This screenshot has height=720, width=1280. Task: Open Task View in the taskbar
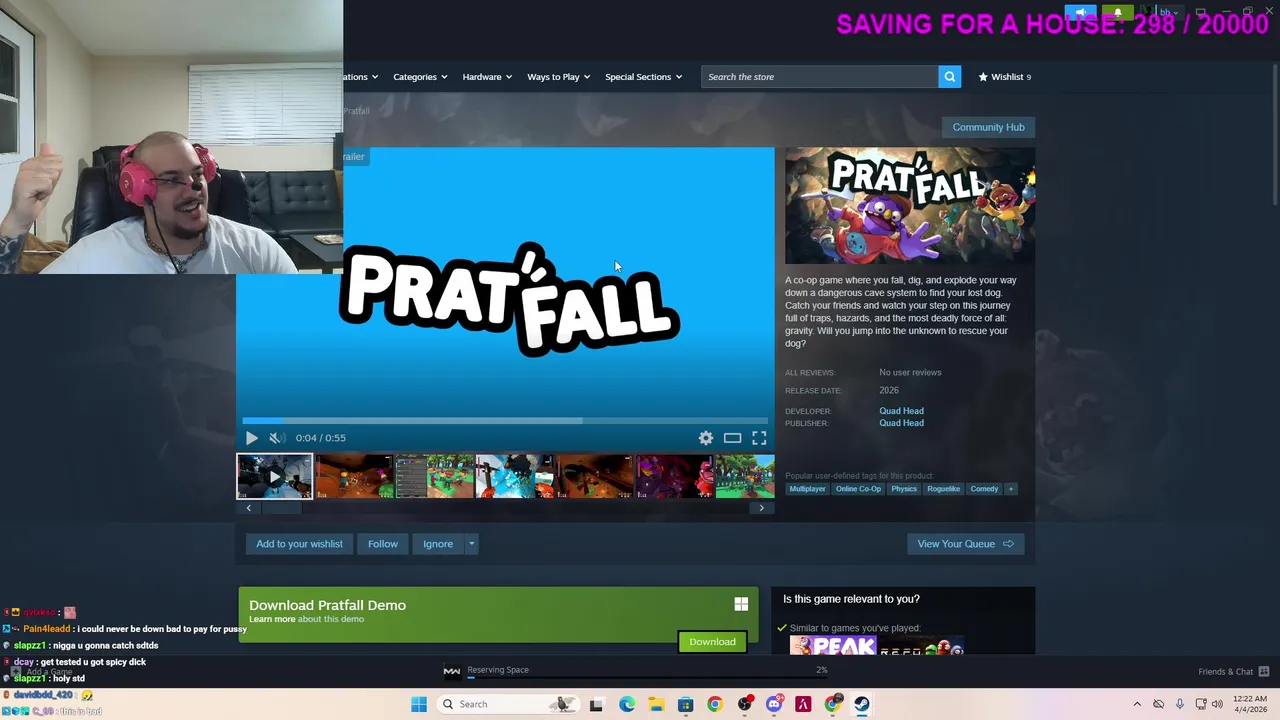point(596,704)
